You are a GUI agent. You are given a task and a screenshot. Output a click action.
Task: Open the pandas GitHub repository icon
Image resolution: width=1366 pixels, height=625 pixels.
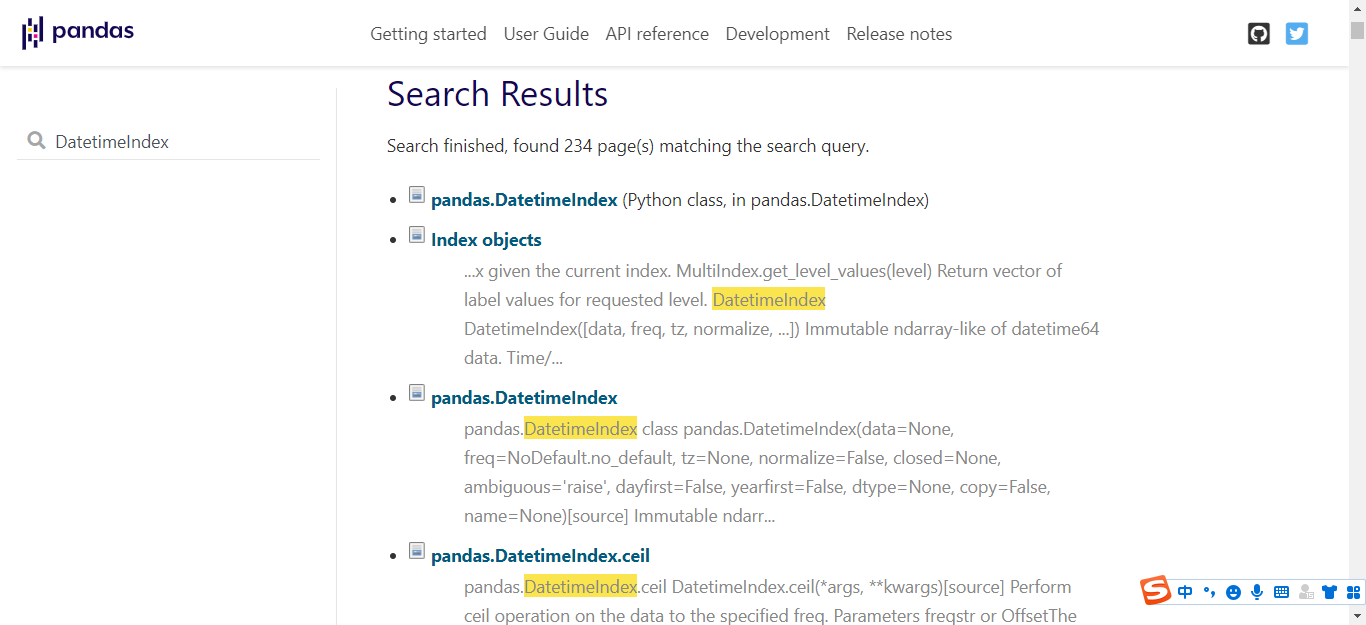[x=1258, y=33]
